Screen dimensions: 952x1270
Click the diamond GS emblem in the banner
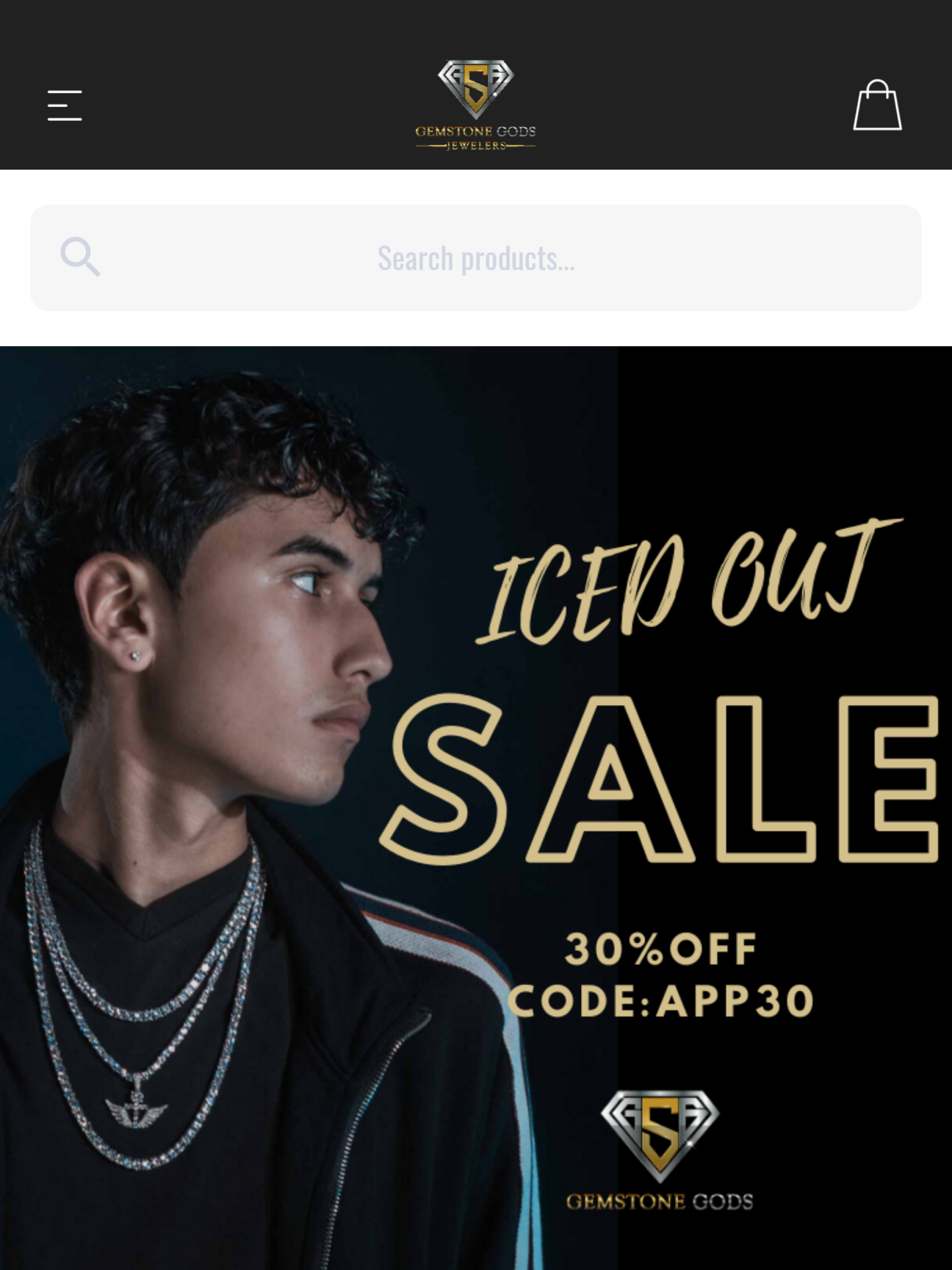point(660,1136)
